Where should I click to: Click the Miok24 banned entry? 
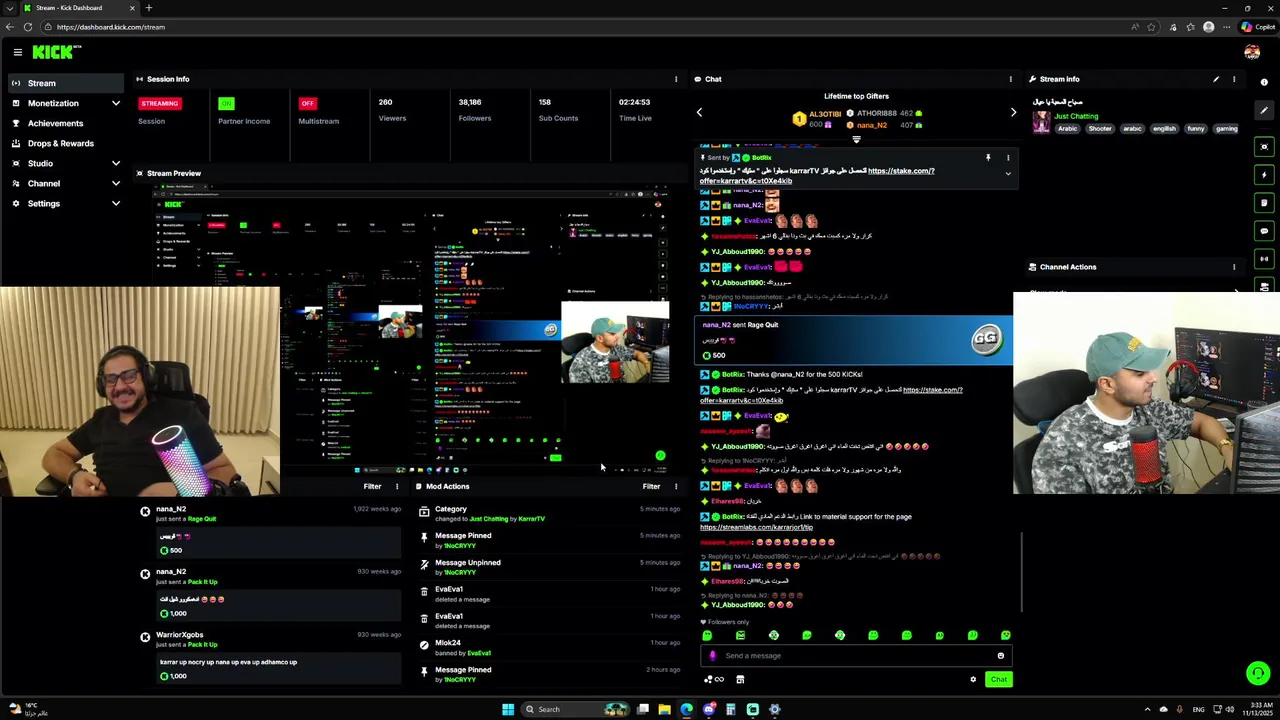(549, 647)
